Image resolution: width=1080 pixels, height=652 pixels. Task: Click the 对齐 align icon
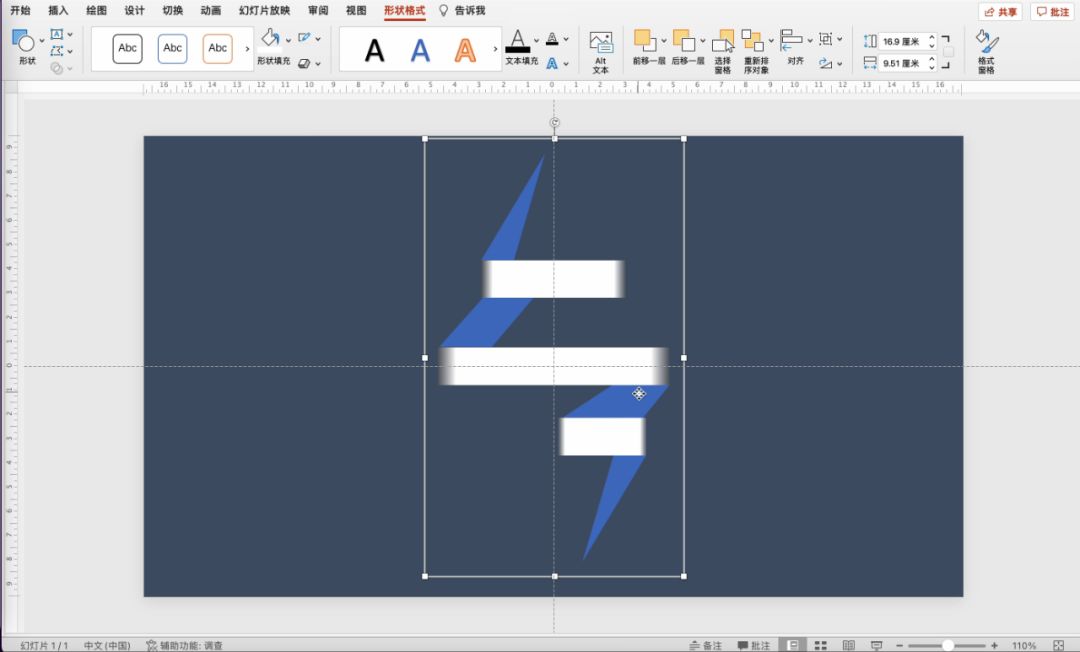791,40
